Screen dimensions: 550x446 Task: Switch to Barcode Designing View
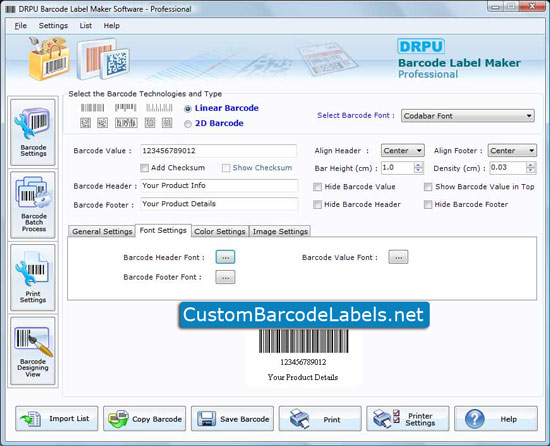(x=33, y=351)
